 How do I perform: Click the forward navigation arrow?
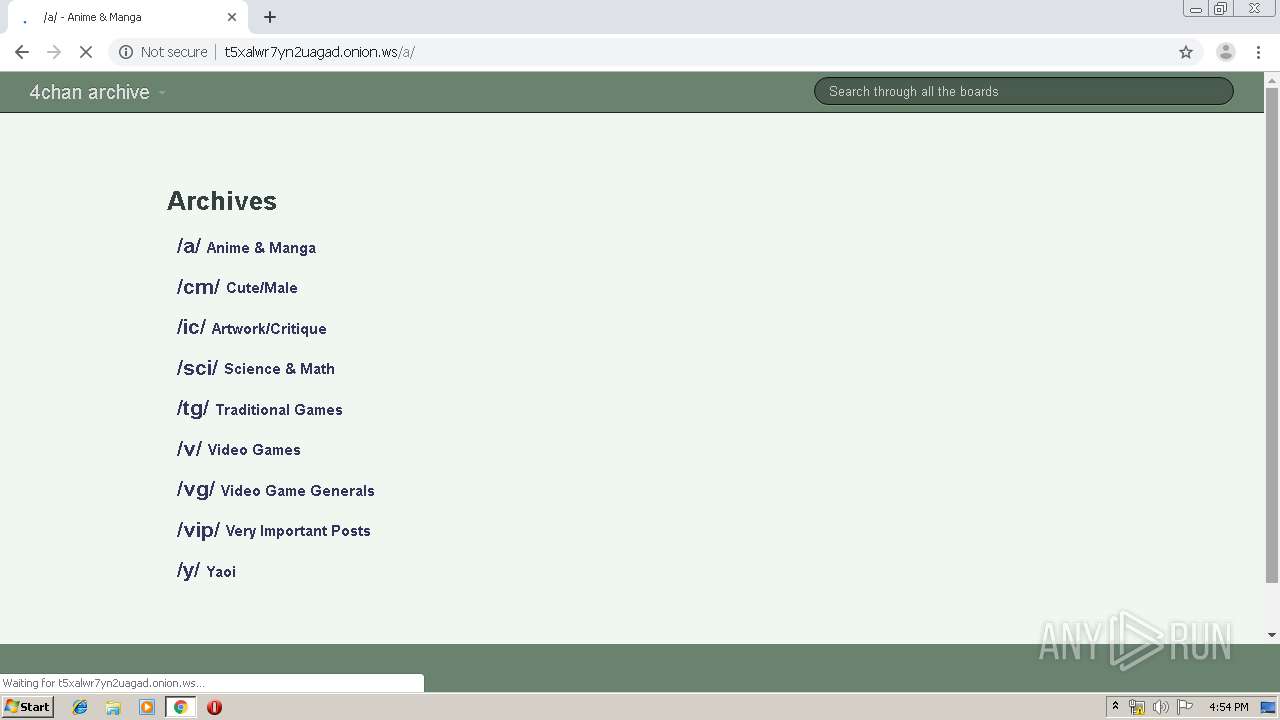(54, 52)
